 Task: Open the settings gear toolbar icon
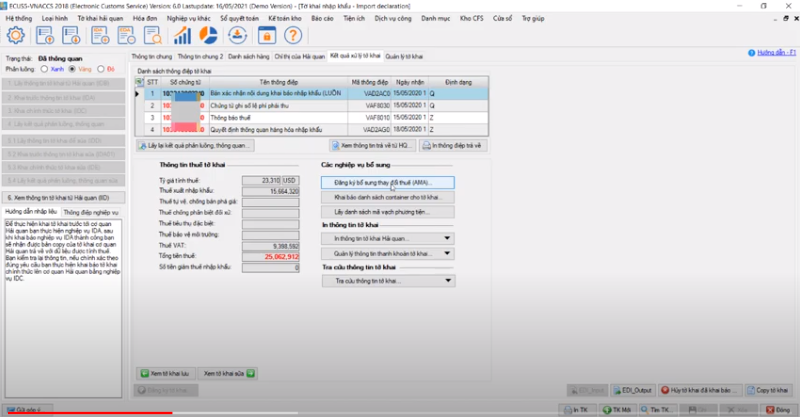[16, 35]
